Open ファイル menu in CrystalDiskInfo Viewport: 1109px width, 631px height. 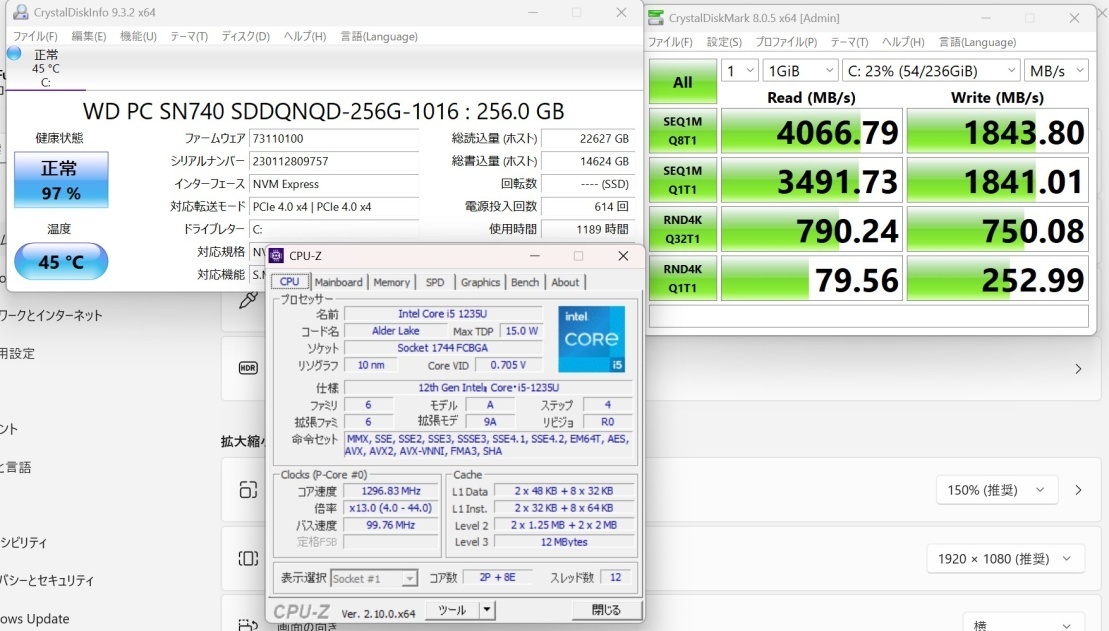[35, 36]
